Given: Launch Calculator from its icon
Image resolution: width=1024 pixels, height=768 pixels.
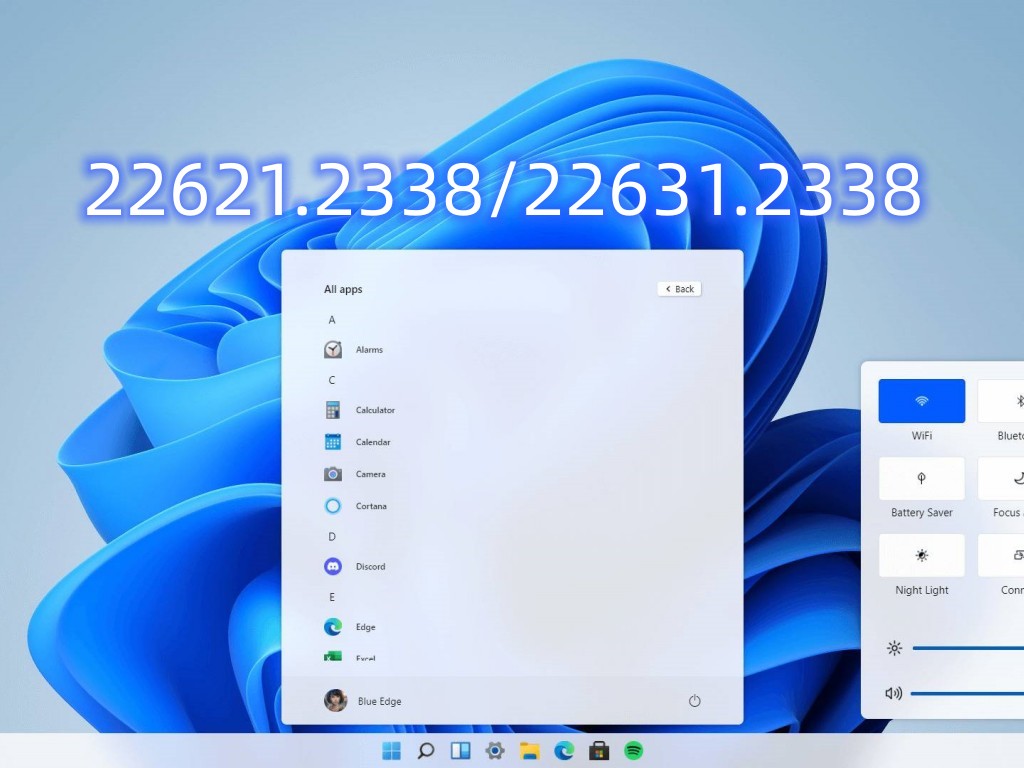Looking at the screenshot, I should tap(333, 410).
